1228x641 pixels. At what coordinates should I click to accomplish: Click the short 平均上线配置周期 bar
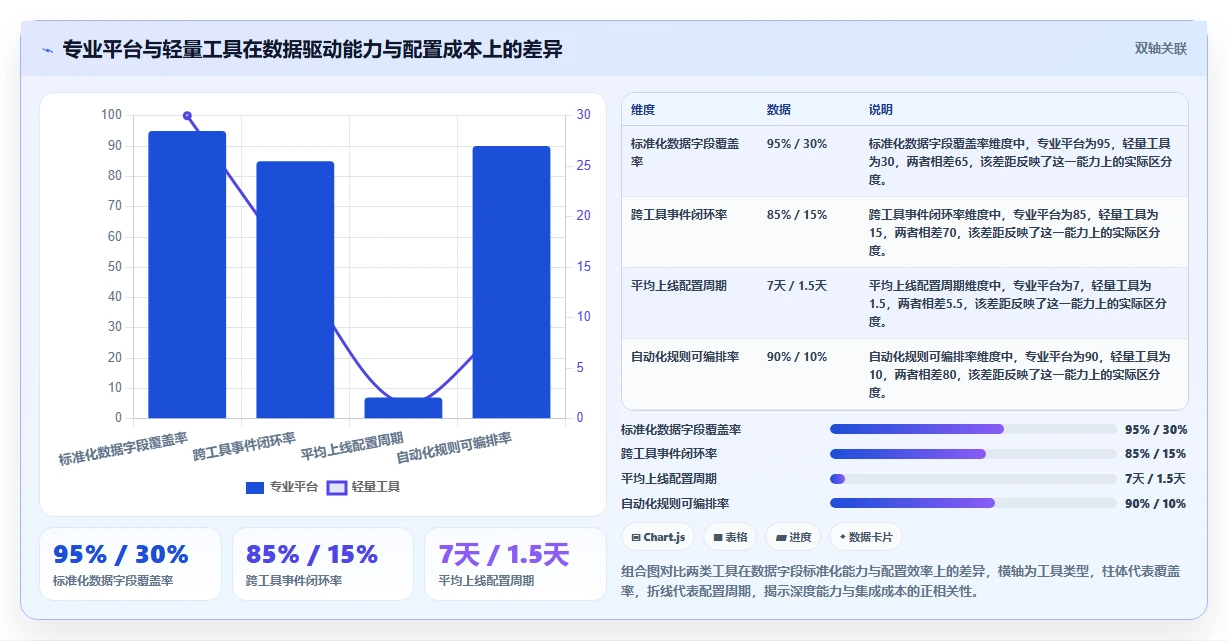(403, 408)
